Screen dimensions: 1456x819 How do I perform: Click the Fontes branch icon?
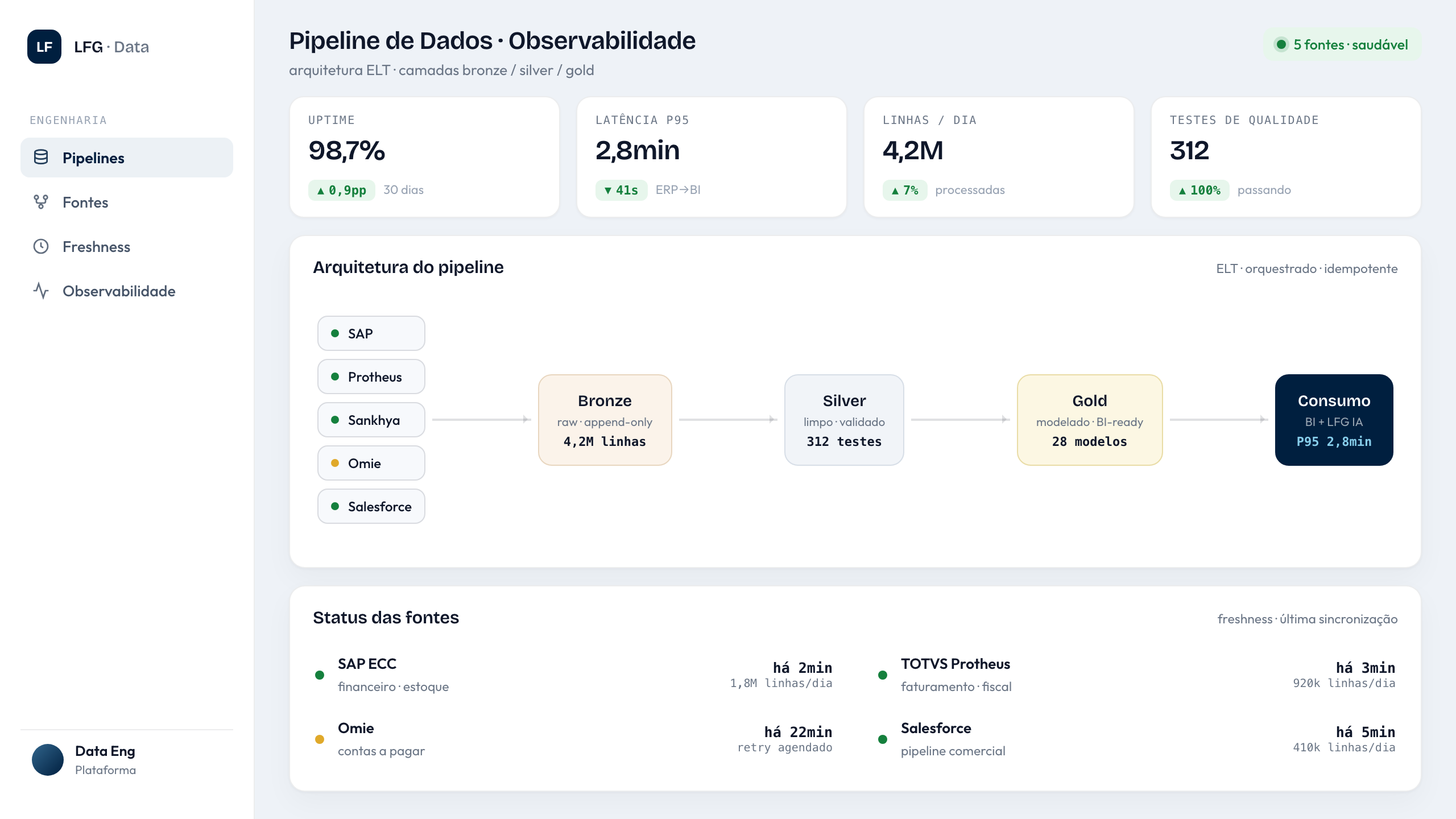click(x=41, y=202)
